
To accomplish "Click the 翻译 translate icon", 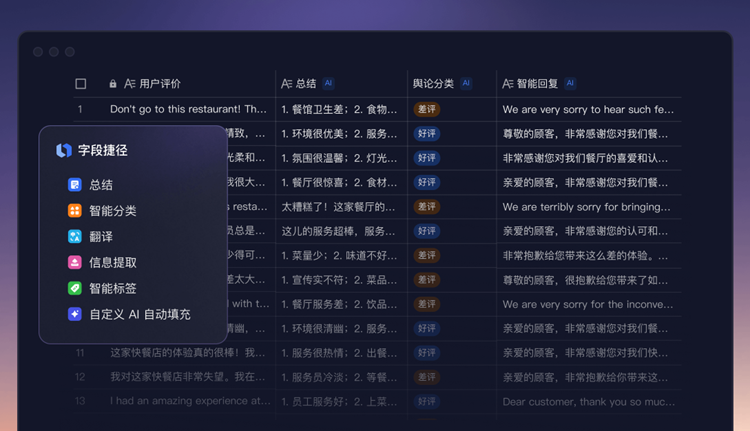I will pyautogui.click(x=75, y=236).
